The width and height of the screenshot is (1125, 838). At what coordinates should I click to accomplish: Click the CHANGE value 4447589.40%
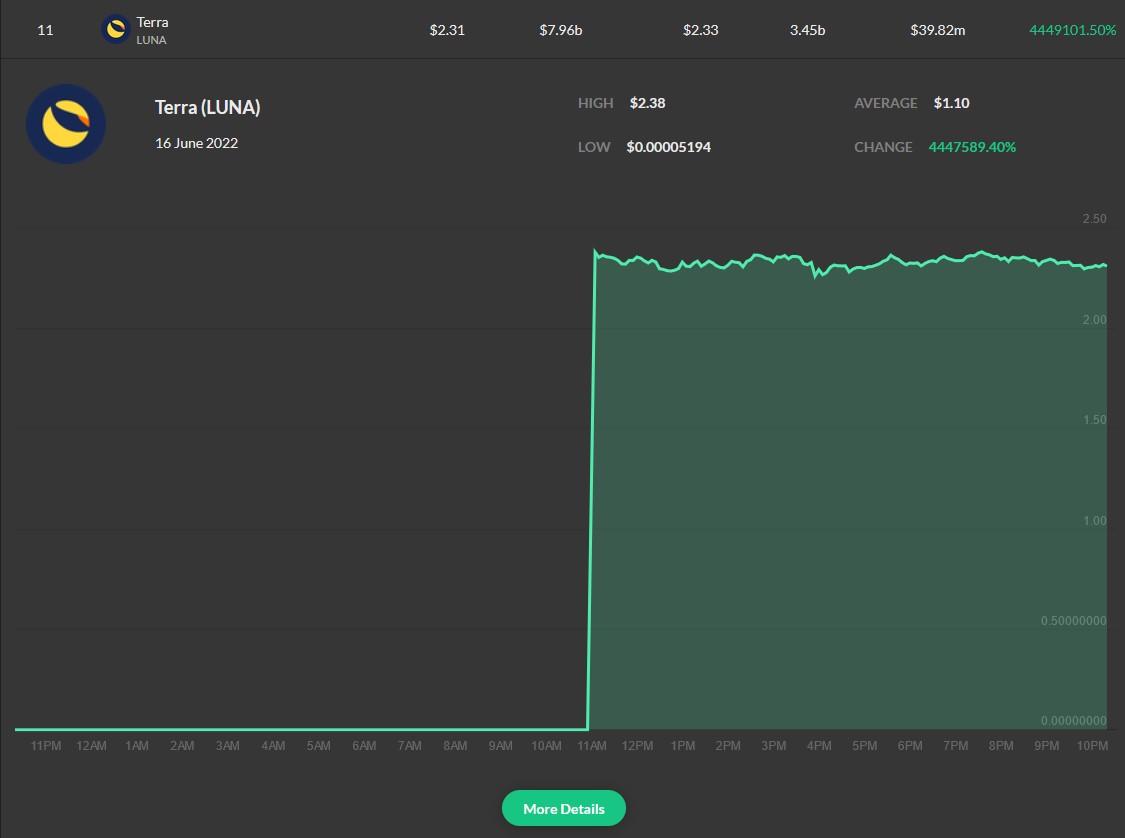[972, 146]
